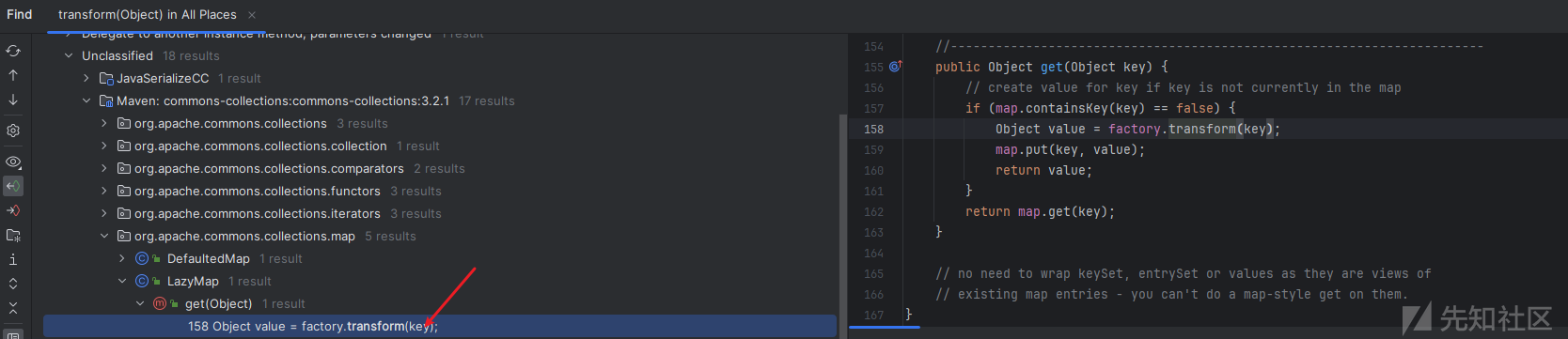Click the Group by folder icon
This screenshot has width=1568, height=339.
(x=13, y=235)
